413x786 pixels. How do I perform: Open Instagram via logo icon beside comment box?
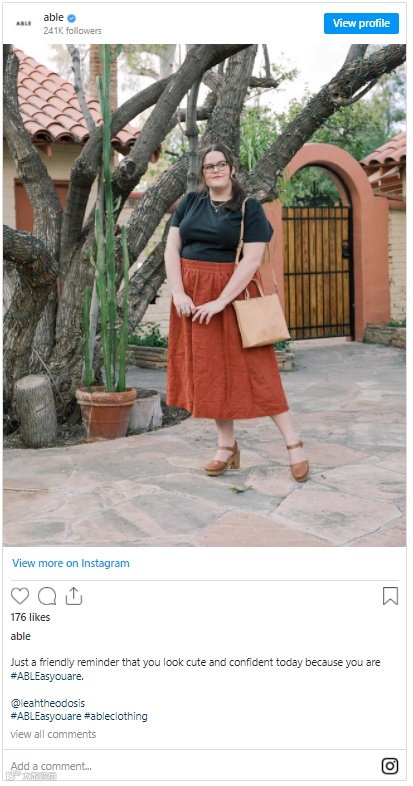point(390,766)
